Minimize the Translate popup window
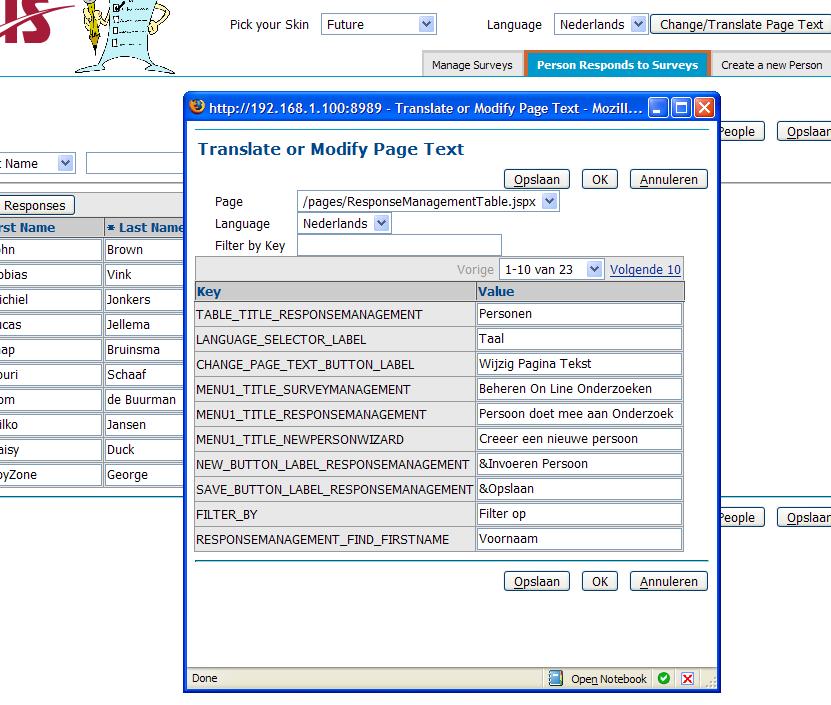The width and height of the screenshot is (831, 705). pos(659,108)
